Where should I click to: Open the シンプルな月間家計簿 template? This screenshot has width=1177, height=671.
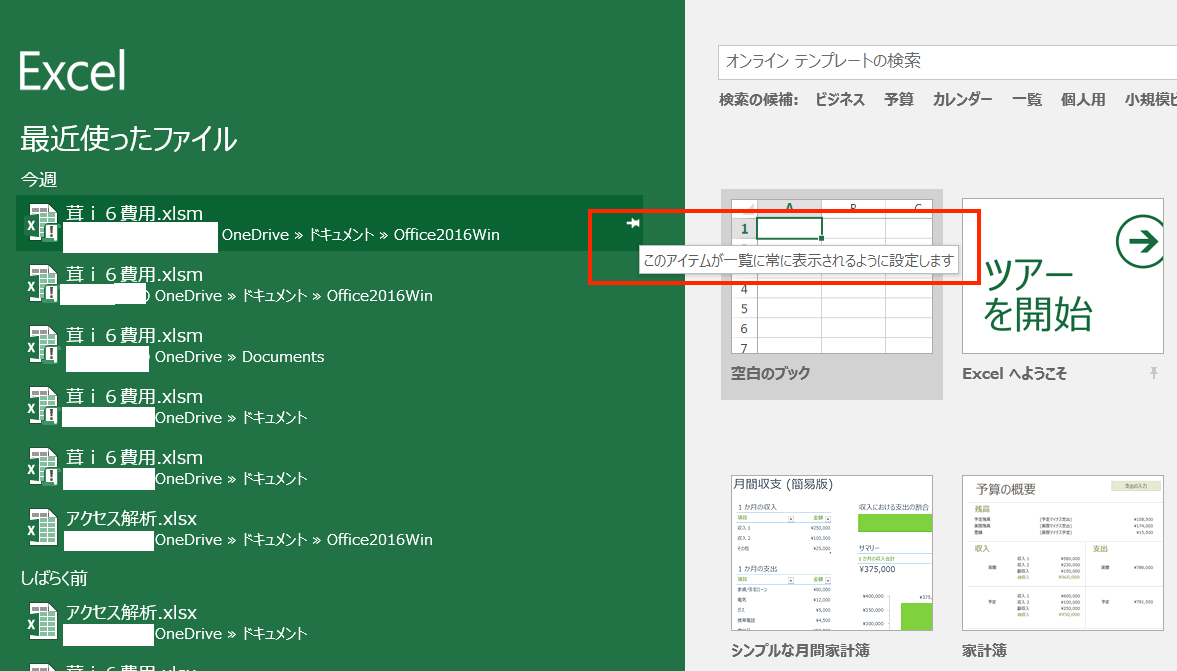tap(832, 553)
